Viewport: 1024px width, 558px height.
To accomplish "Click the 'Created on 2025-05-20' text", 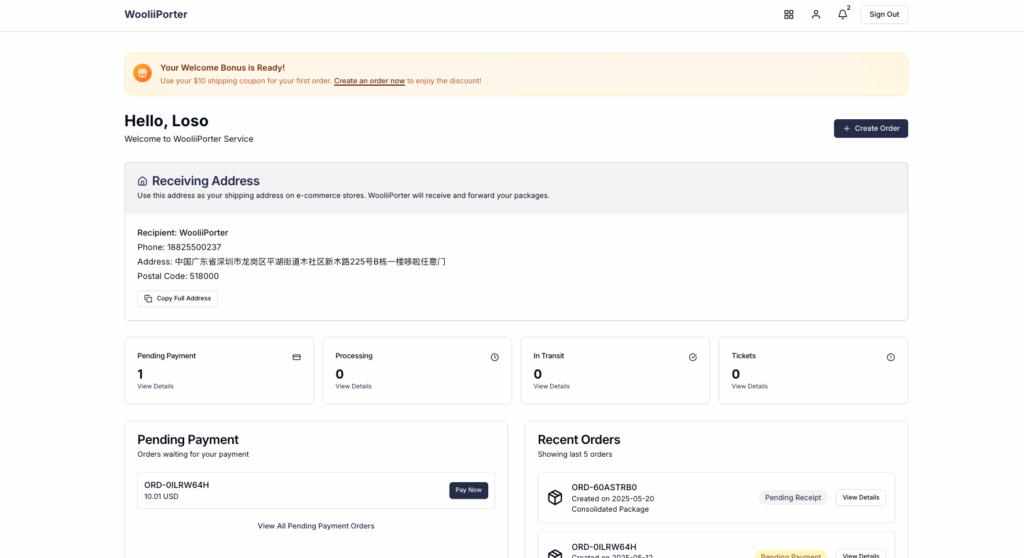I will (x=613, y=499).
